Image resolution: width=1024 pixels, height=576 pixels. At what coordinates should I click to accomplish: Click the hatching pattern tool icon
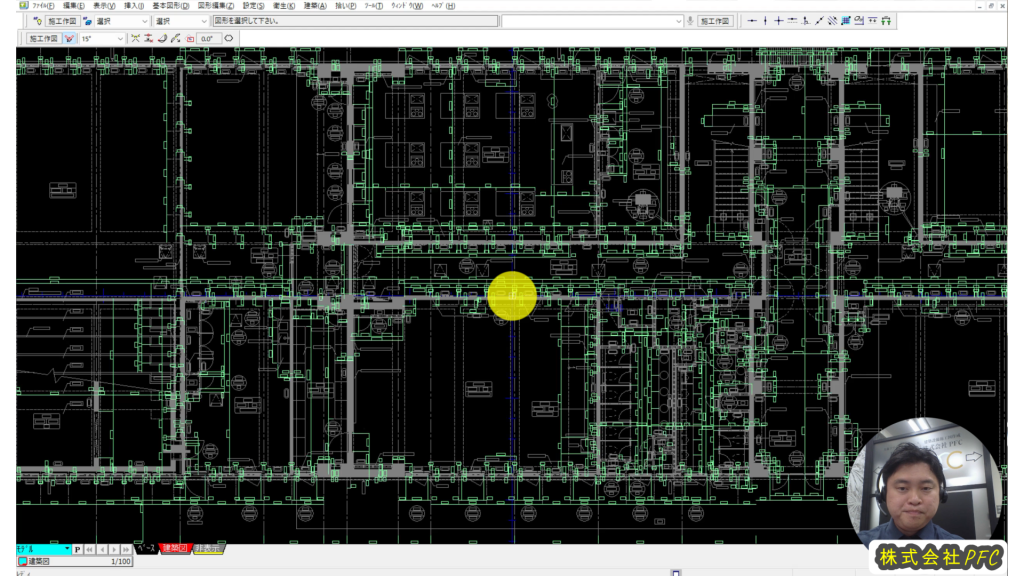tap(845, 21)
